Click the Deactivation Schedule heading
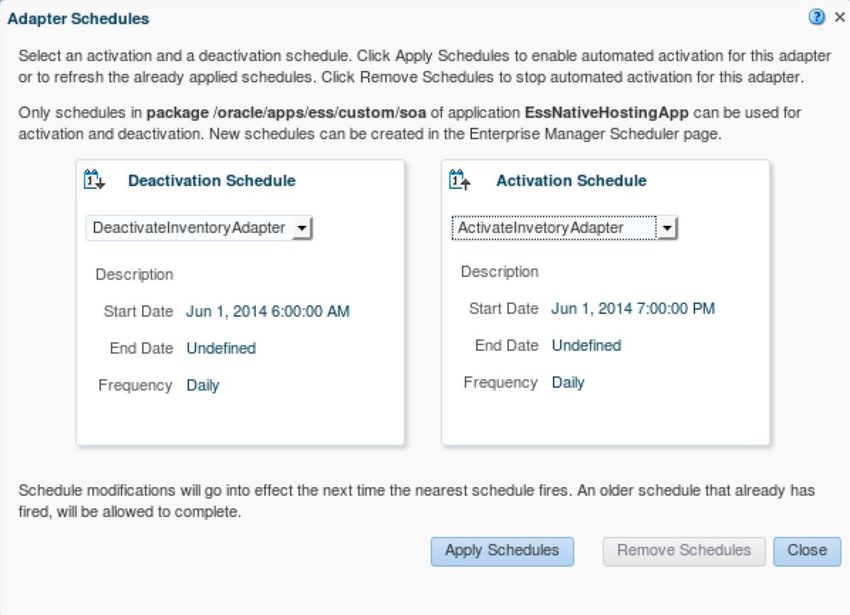850x615 pixels. [x=212, y=181]
